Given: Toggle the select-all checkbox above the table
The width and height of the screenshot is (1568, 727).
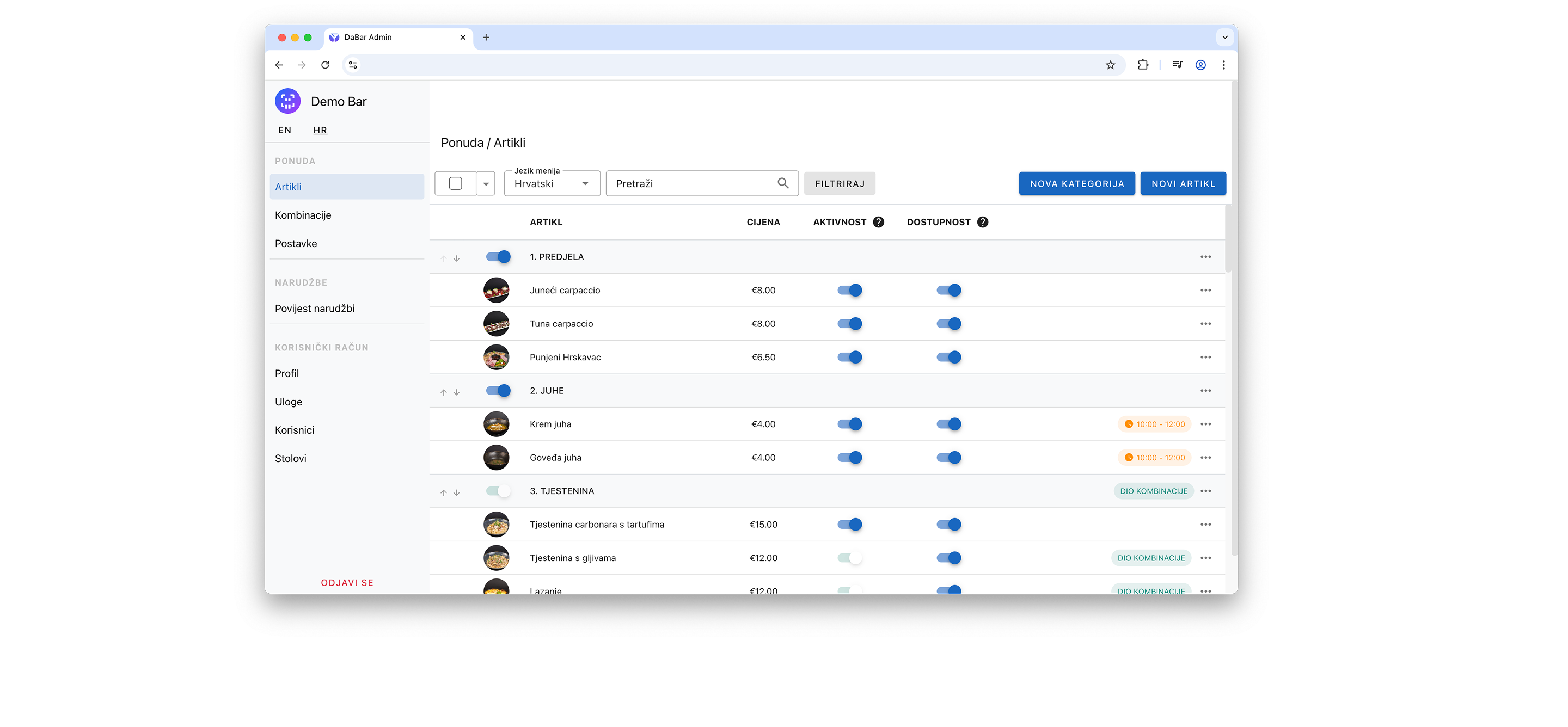Looking at the screenshot, I should (455, 184).
